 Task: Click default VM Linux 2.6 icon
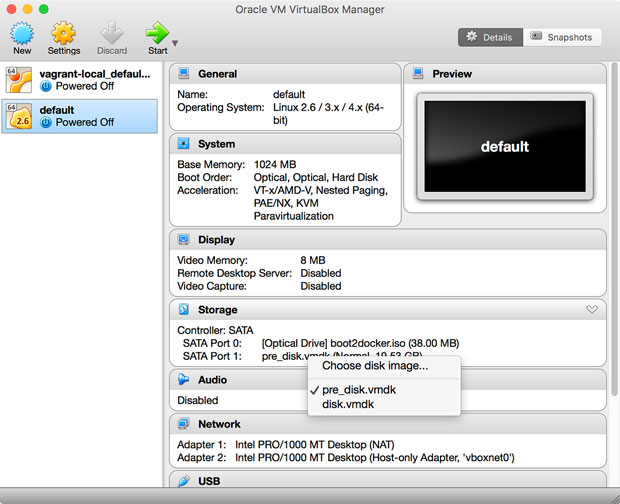[x=19, y=116]
